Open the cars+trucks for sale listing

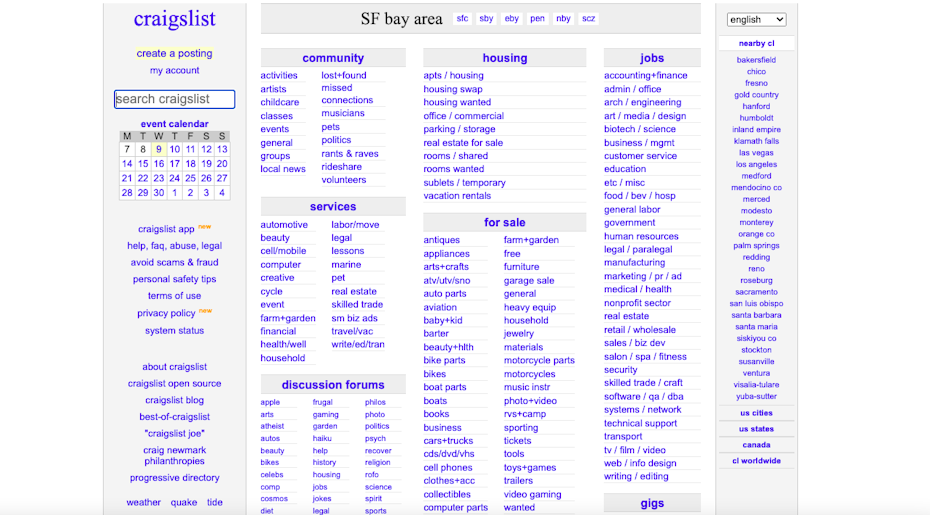tap(448, 441)
